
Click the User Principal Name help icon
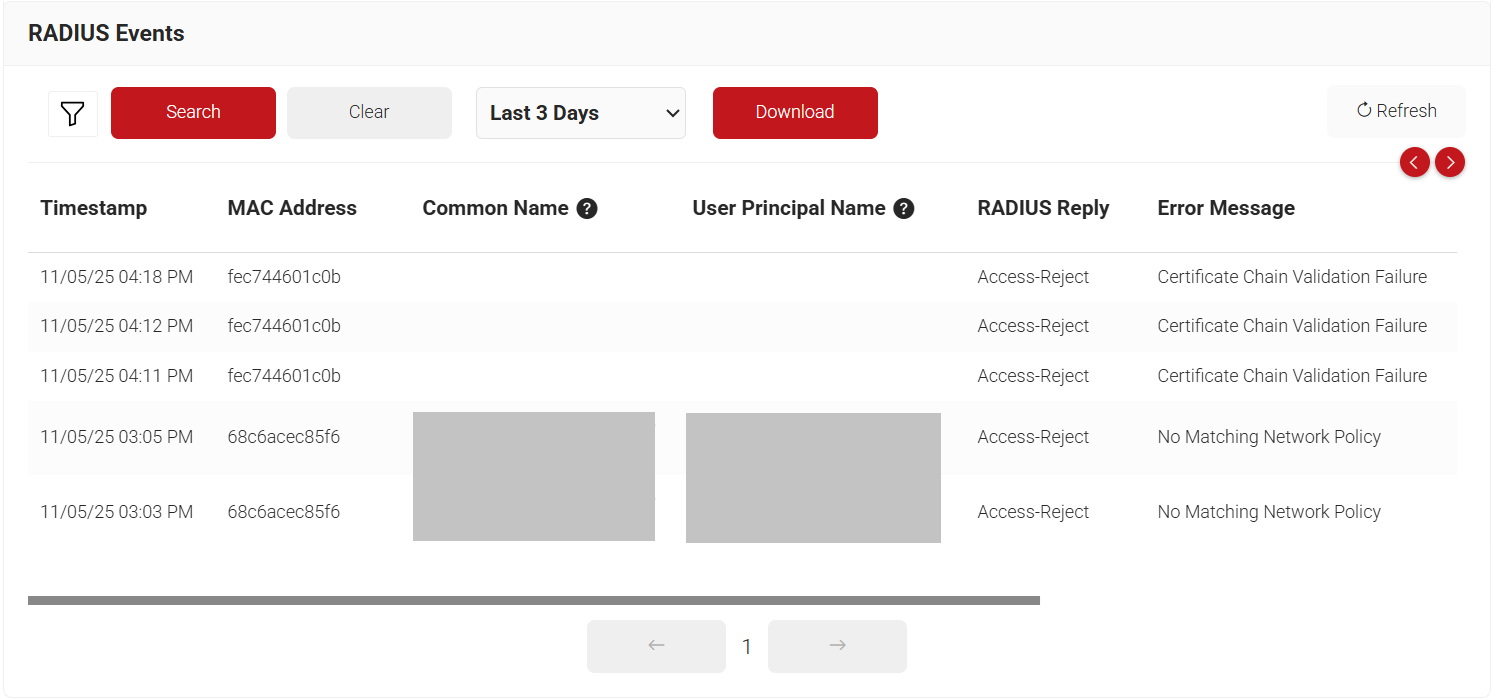[904, 209]
